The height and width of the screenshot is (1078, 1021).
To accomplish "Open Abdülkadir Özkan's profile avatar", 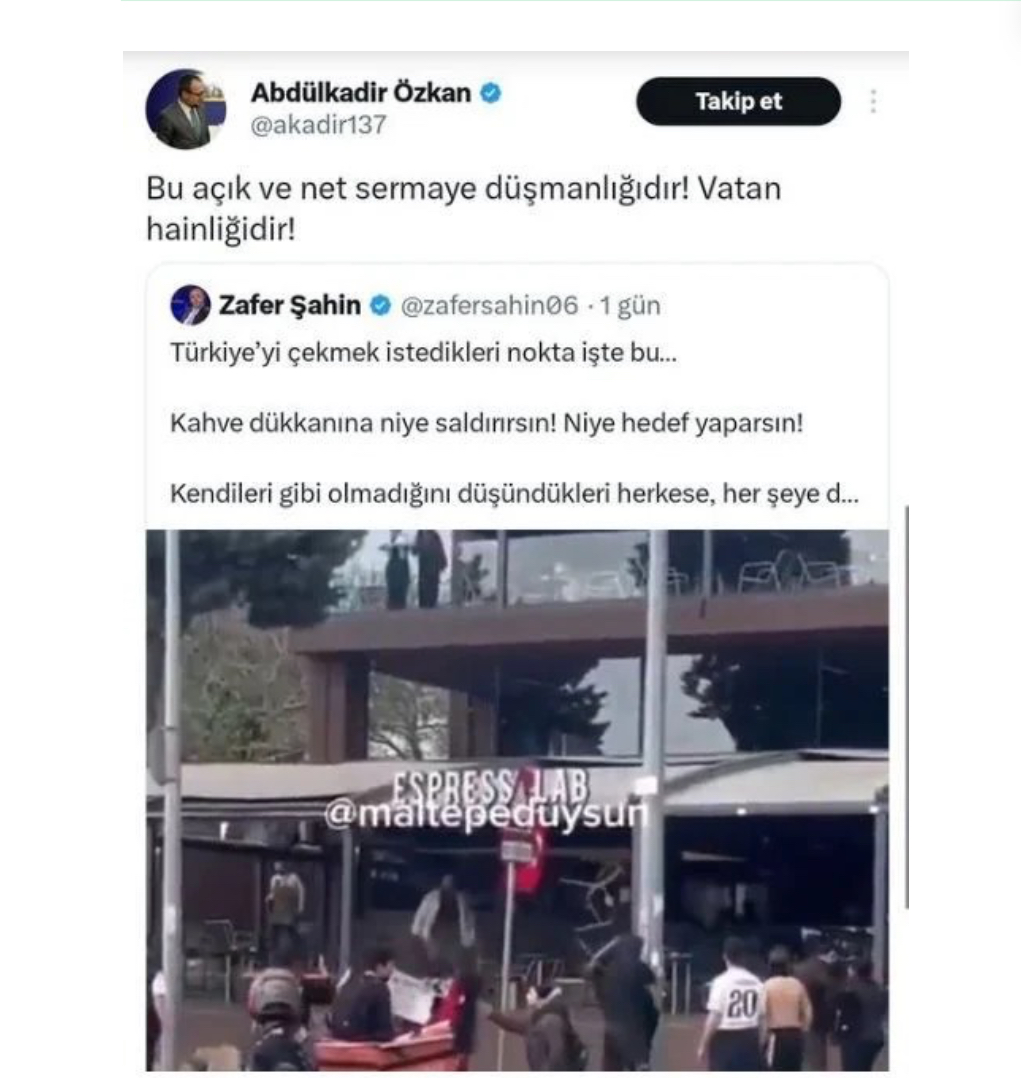I will [186, 109].
